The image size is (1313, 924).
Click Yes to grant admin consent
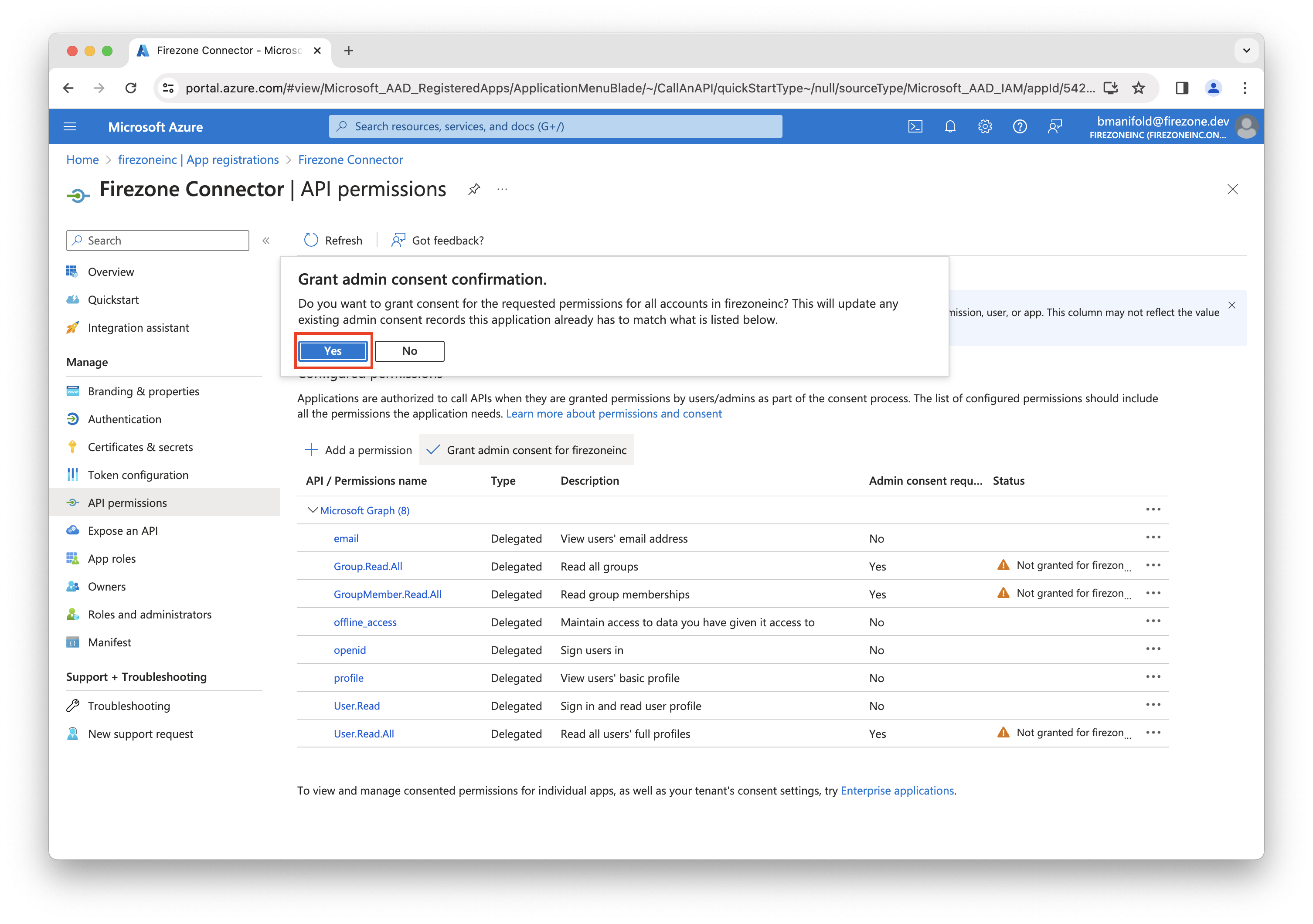click(x=333, y=350)
